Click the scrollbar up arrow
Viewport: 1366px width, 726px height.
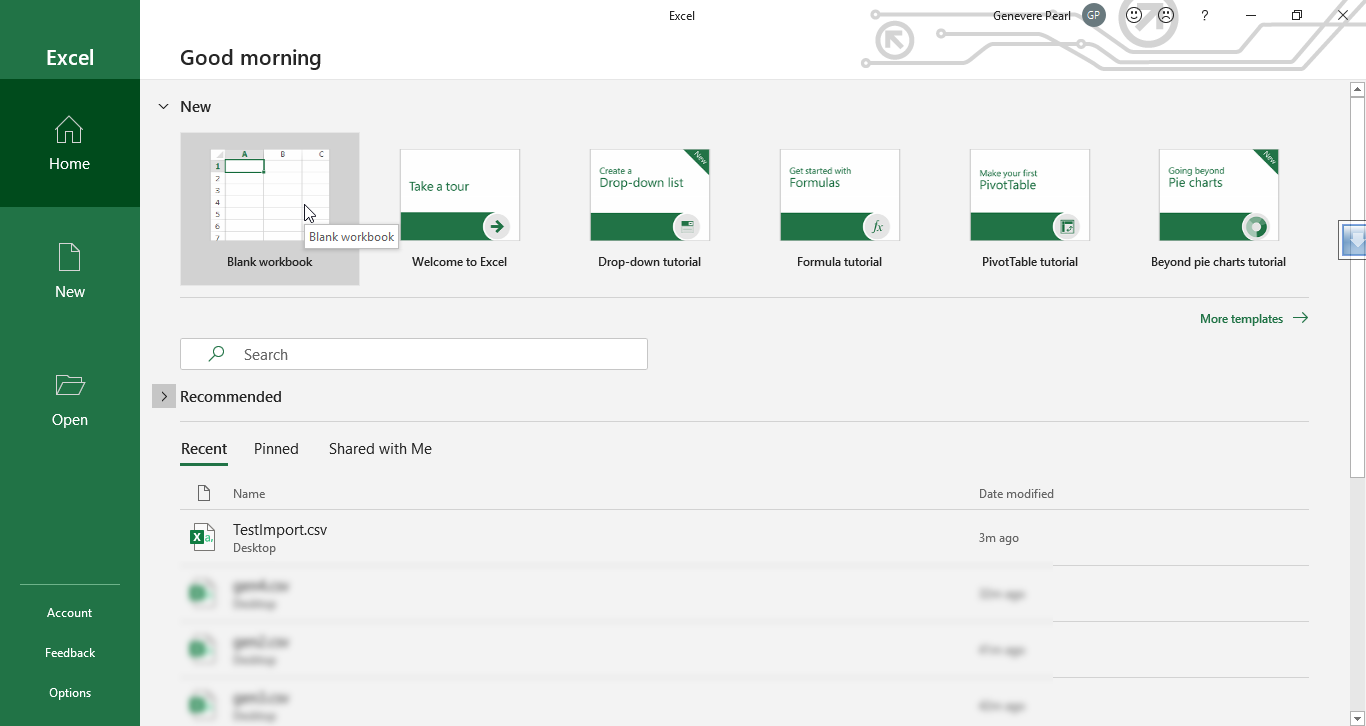(1357, 90)
